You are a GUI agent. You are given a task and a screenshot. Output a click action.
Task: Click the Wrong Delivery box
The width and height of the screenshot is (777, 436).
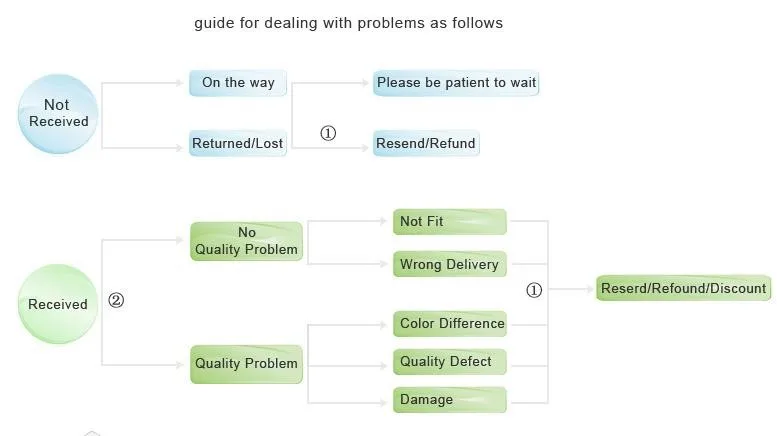pyautogui.click(x=450, y=264)
